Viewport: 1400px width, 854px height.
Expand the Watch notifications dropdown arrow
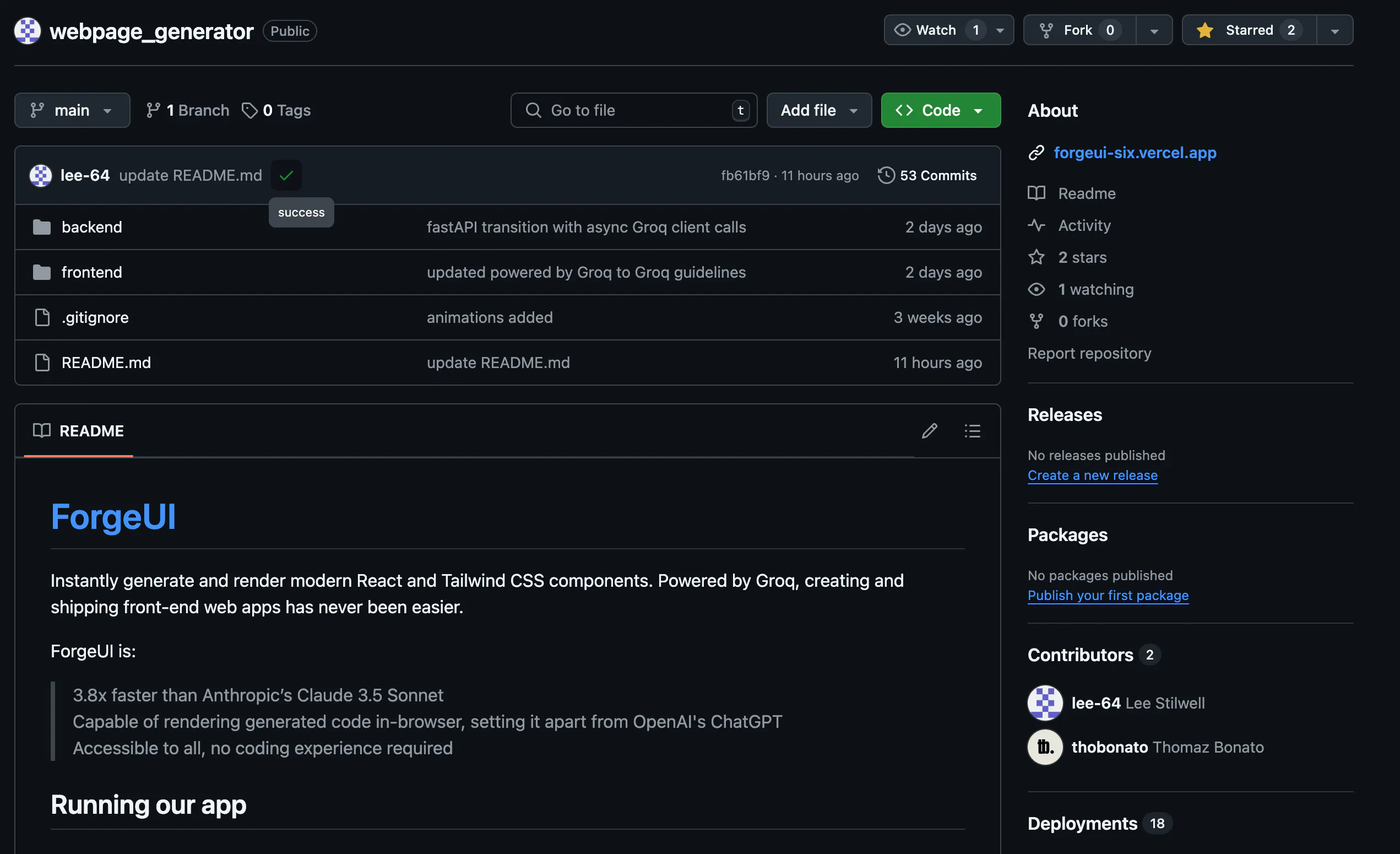coord(1000,31)
